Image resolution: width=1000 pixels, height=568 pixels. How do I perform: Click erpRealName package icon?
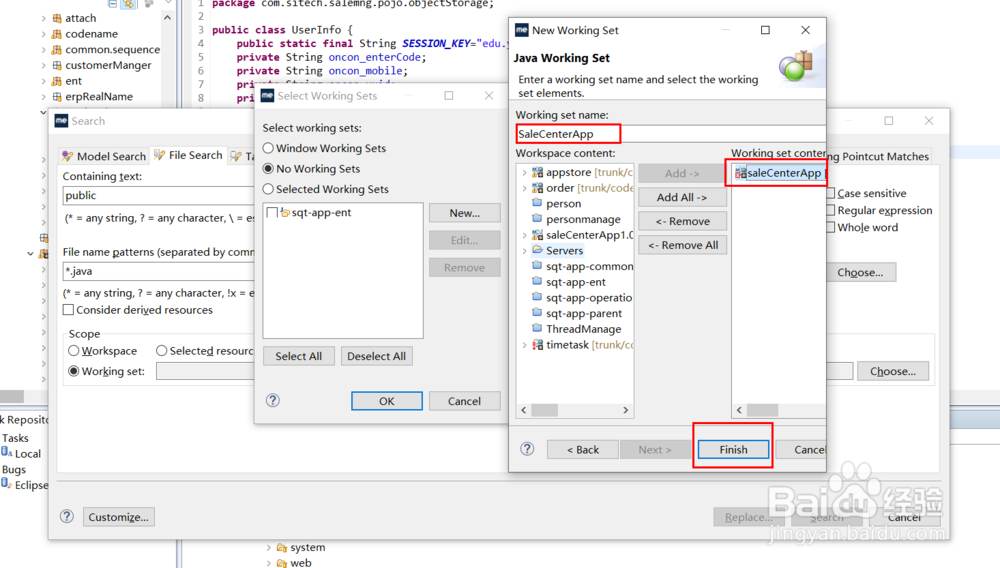click(x=57, y=97)
